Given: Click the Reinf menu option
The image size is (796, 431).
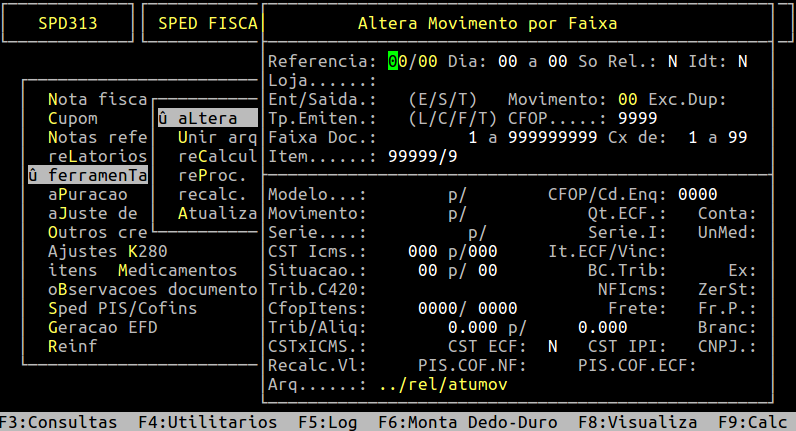Looking at the screenshot, I should point(73,346).
